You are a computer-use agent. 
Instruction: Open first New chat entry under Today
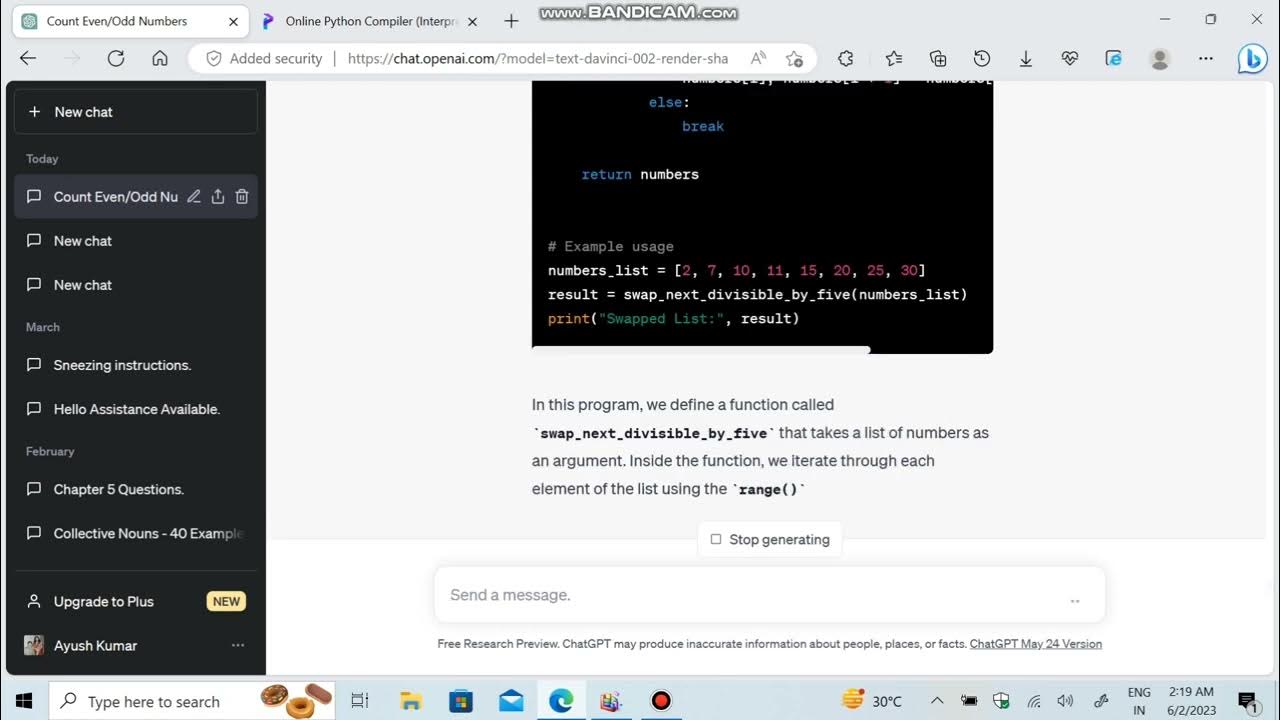coord(136,241)
